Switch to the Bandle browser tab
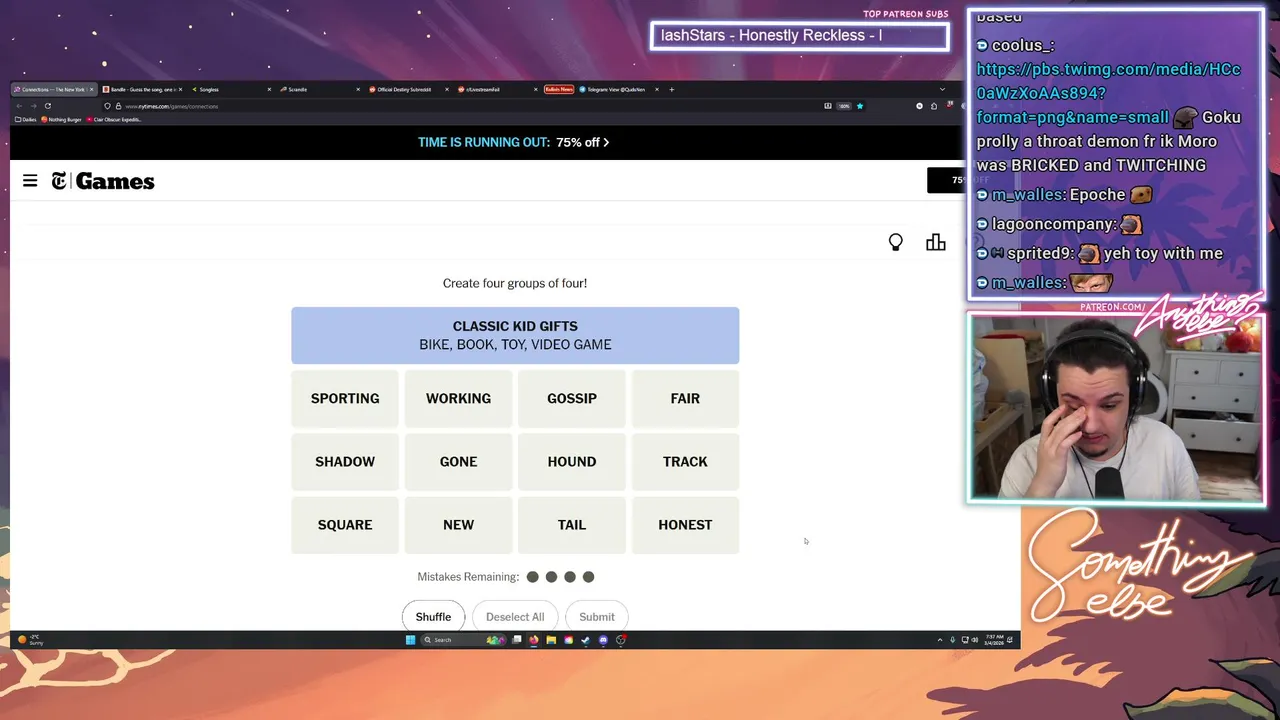The height and width of the screenshot is (720, 1280). tap(141, 89)
